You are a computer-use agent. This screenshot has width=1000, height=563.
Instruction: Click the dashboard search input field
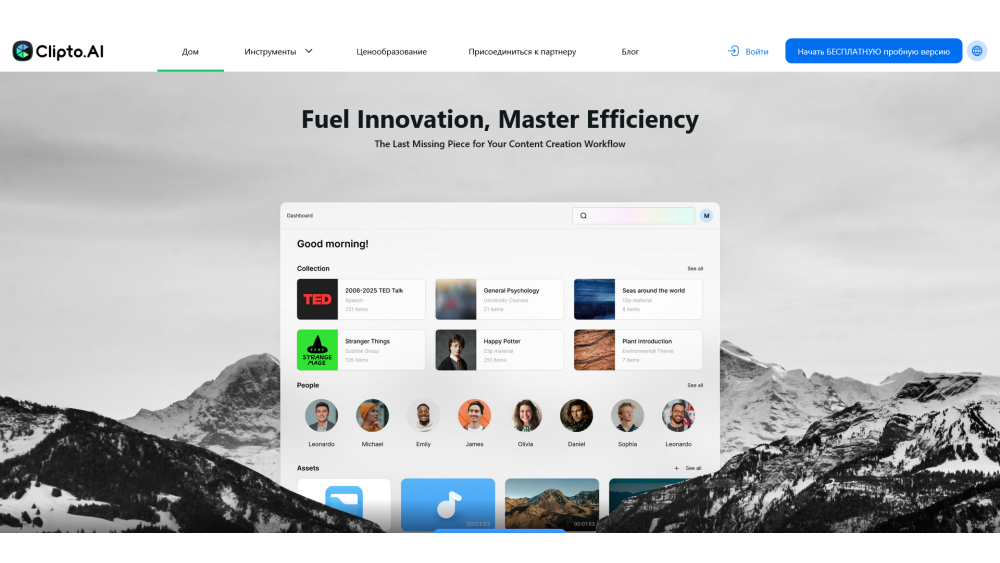(x=640, y=216)
